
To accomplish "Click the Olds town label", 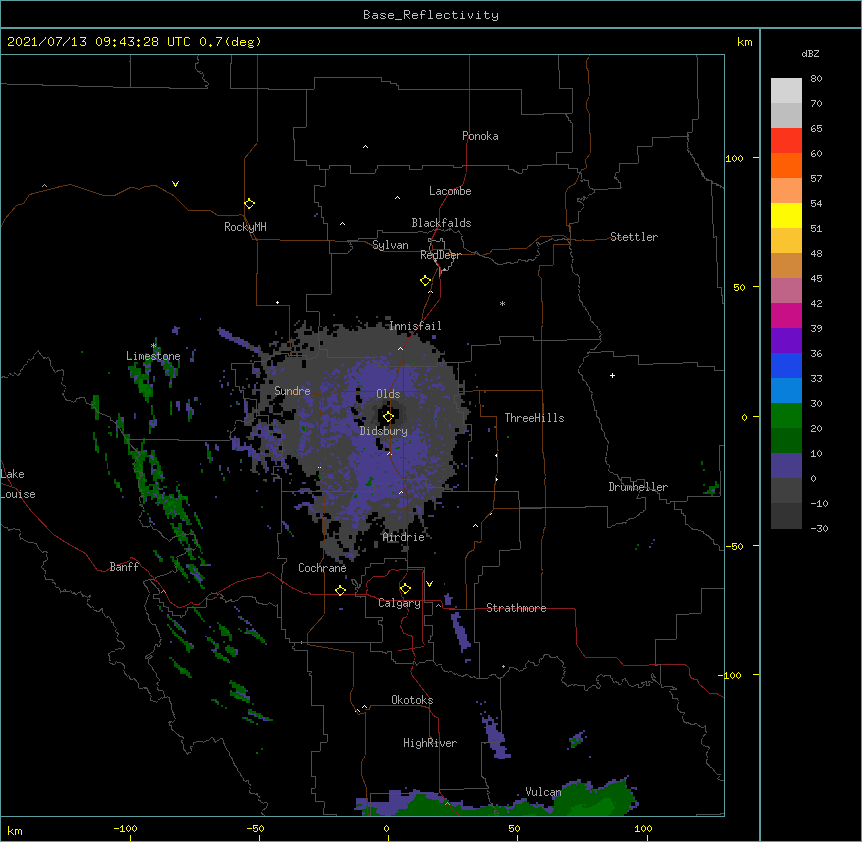I will click(x=388, y=394).
